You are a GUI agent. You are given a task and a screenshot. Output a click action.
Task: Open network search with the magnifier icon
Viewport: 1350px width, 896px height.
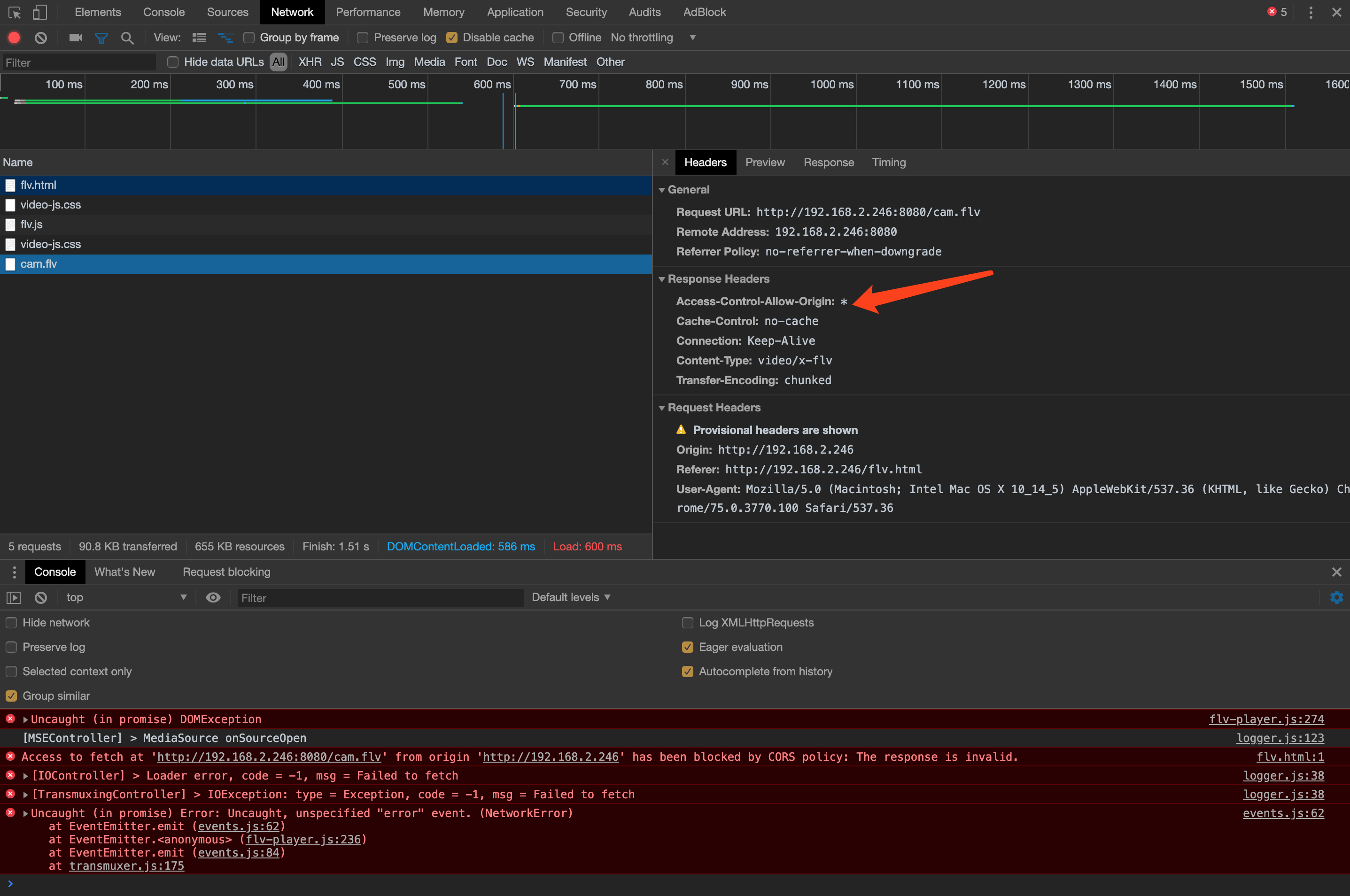127,38
